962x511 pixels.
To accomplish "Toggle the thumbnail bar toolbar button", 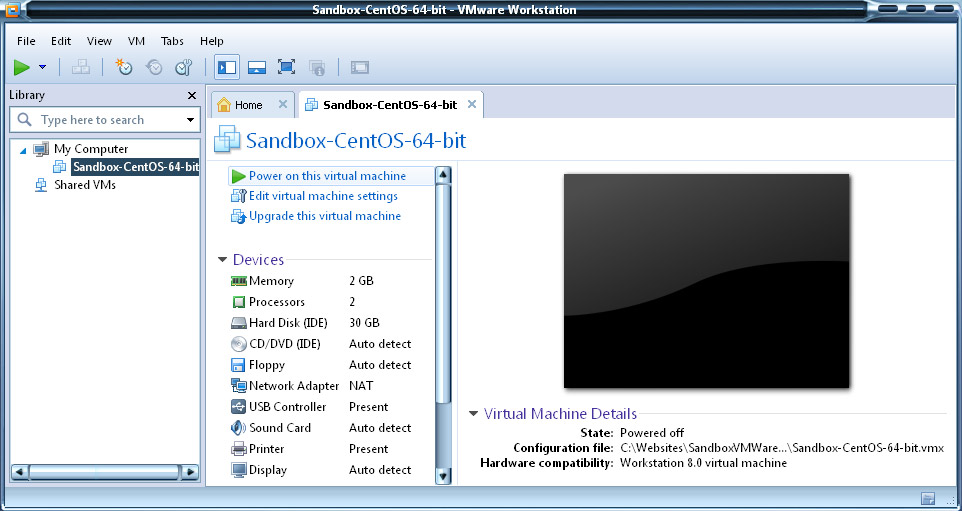I will pos(256,67).
